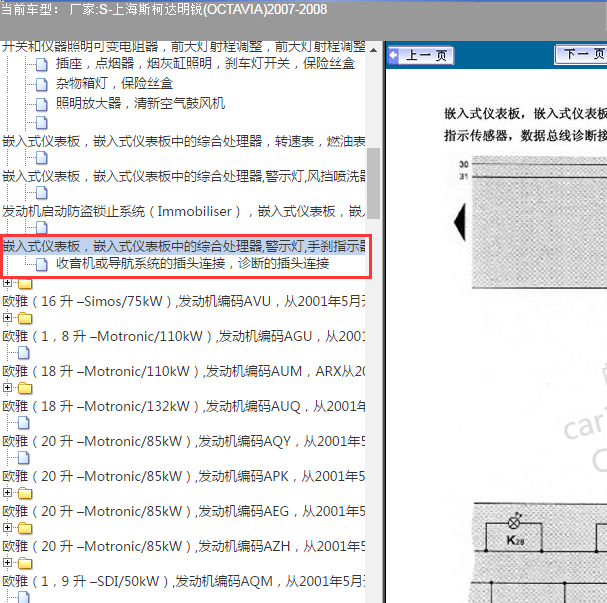Expand plus node between AEG and AZH rows
The height and width of the screenshot is (603, 607).
click(x=7, y=527)
